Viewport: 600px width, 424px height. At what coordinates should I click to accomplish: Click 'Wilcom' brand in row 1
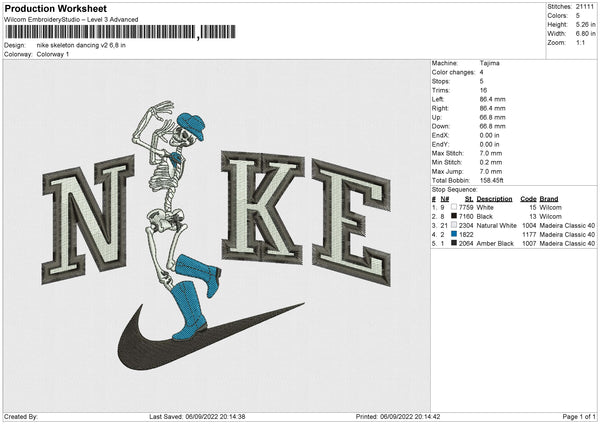click(550, 207)
